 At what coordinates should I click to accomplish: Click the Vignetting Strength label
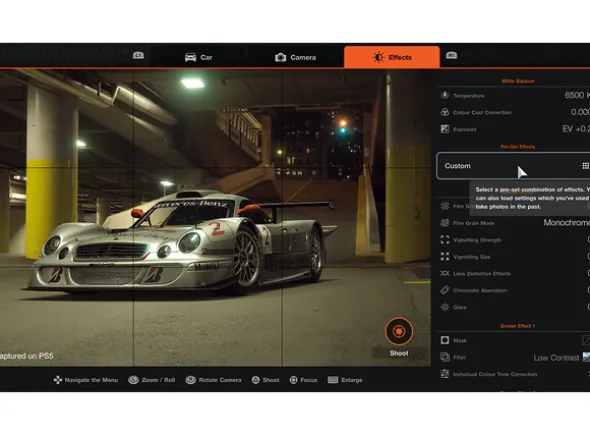(477, 240)
